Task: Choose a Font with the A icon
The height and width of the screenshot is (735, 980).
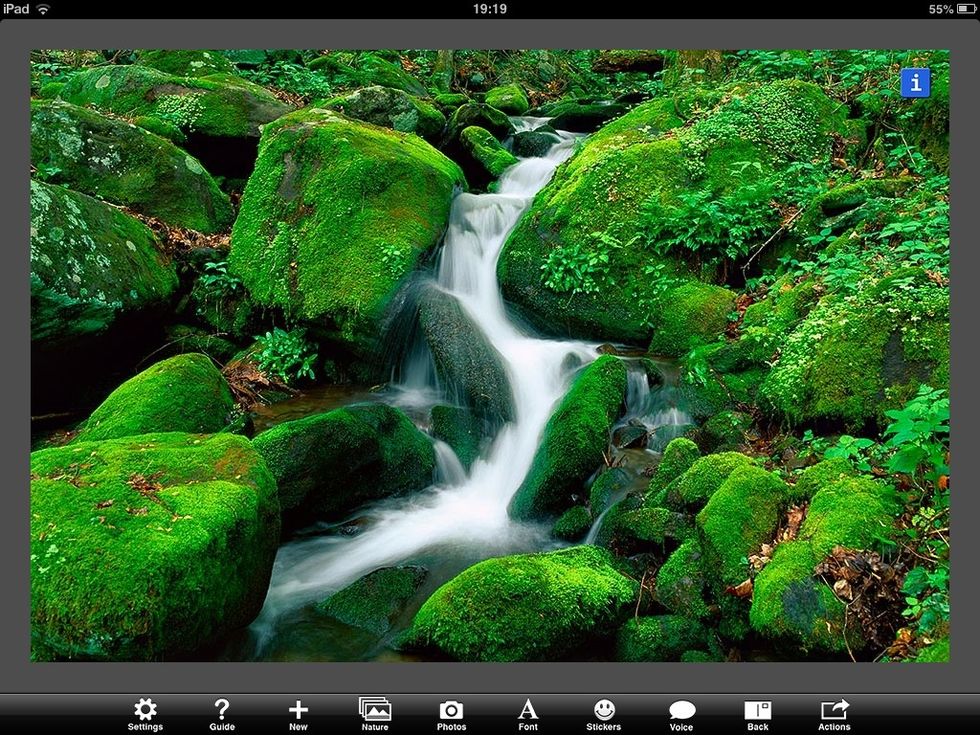Action: (x=528, y=714)
